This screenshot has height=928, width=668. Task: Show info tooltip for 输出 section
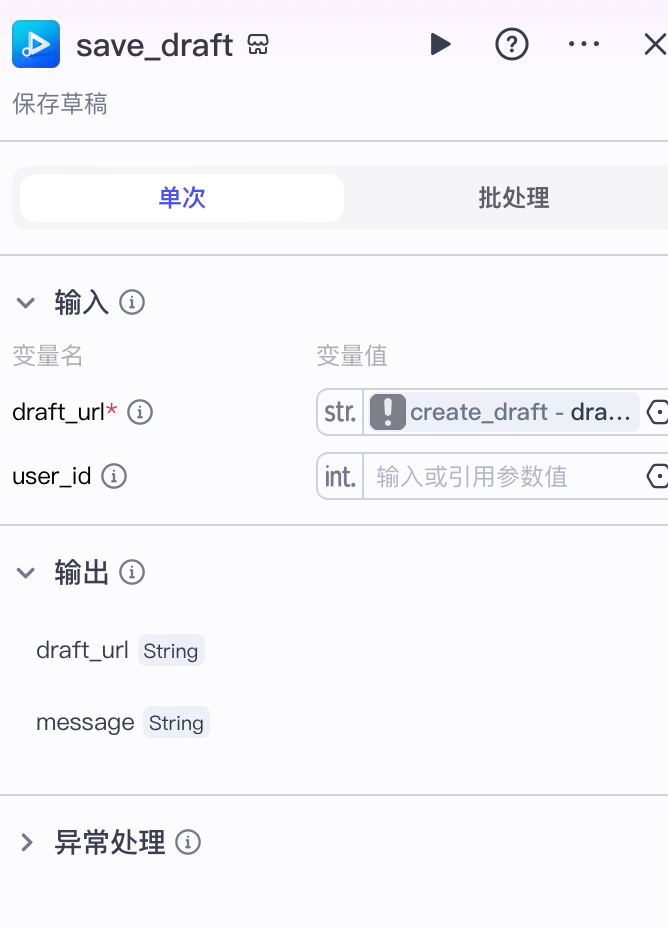pyautogui.click(x=132, y=572)
